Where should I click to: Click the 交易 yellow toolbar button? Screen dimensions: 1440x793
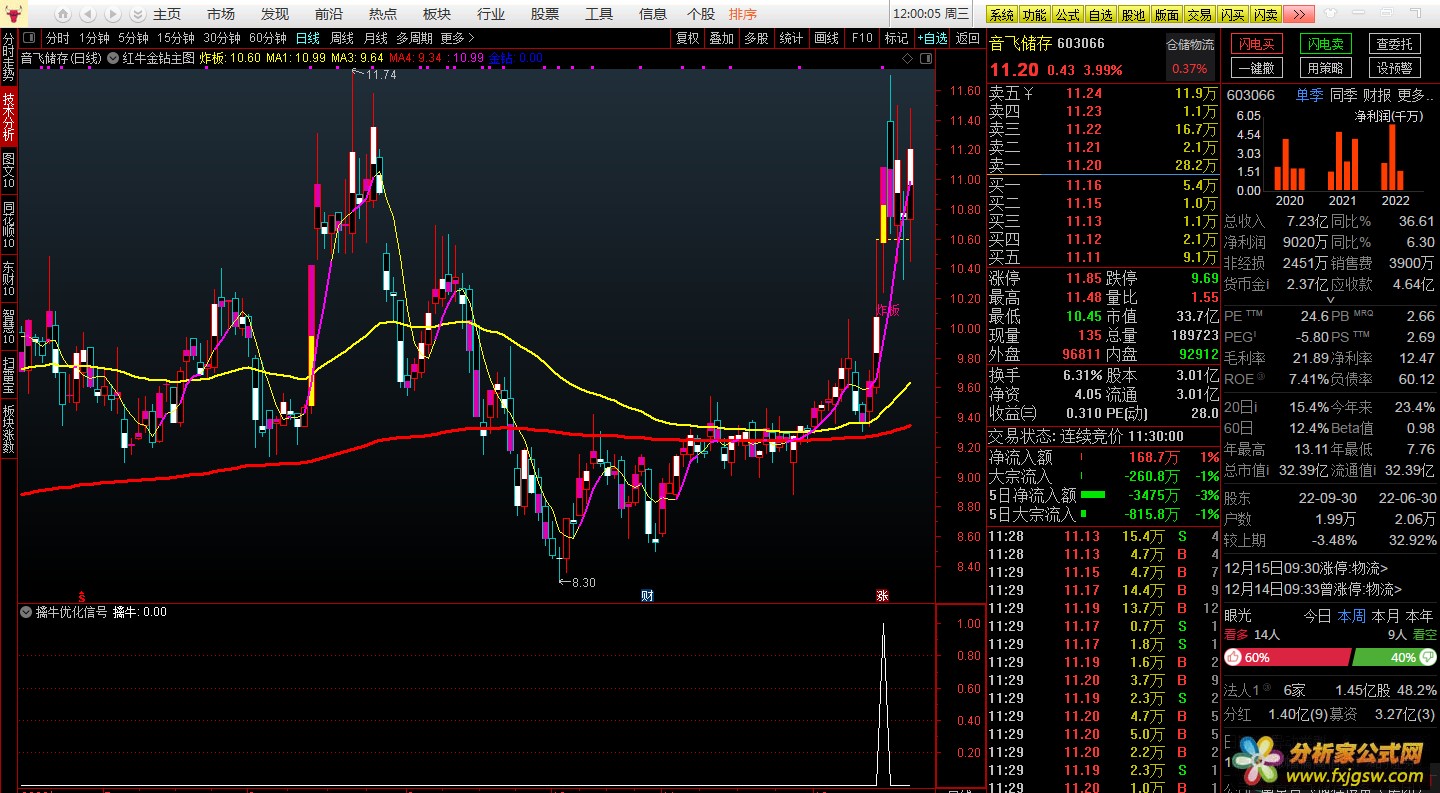[x=1199, y=14]
